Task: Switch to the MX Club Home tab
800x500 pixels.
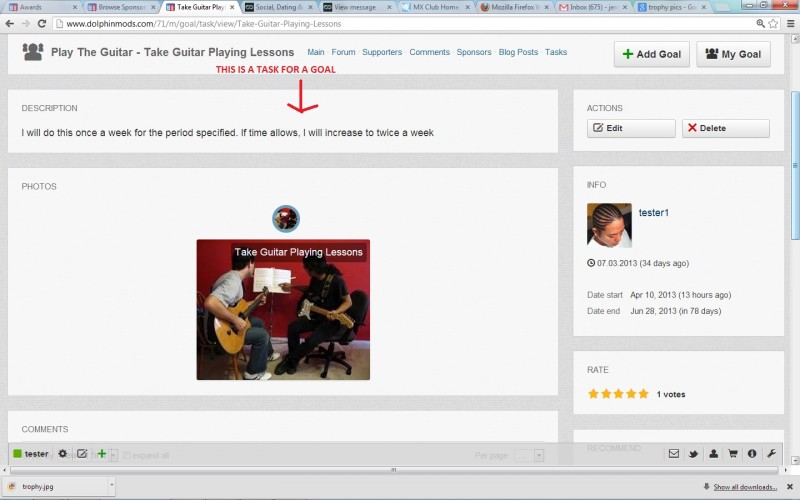Action: (x=436, y=7)
